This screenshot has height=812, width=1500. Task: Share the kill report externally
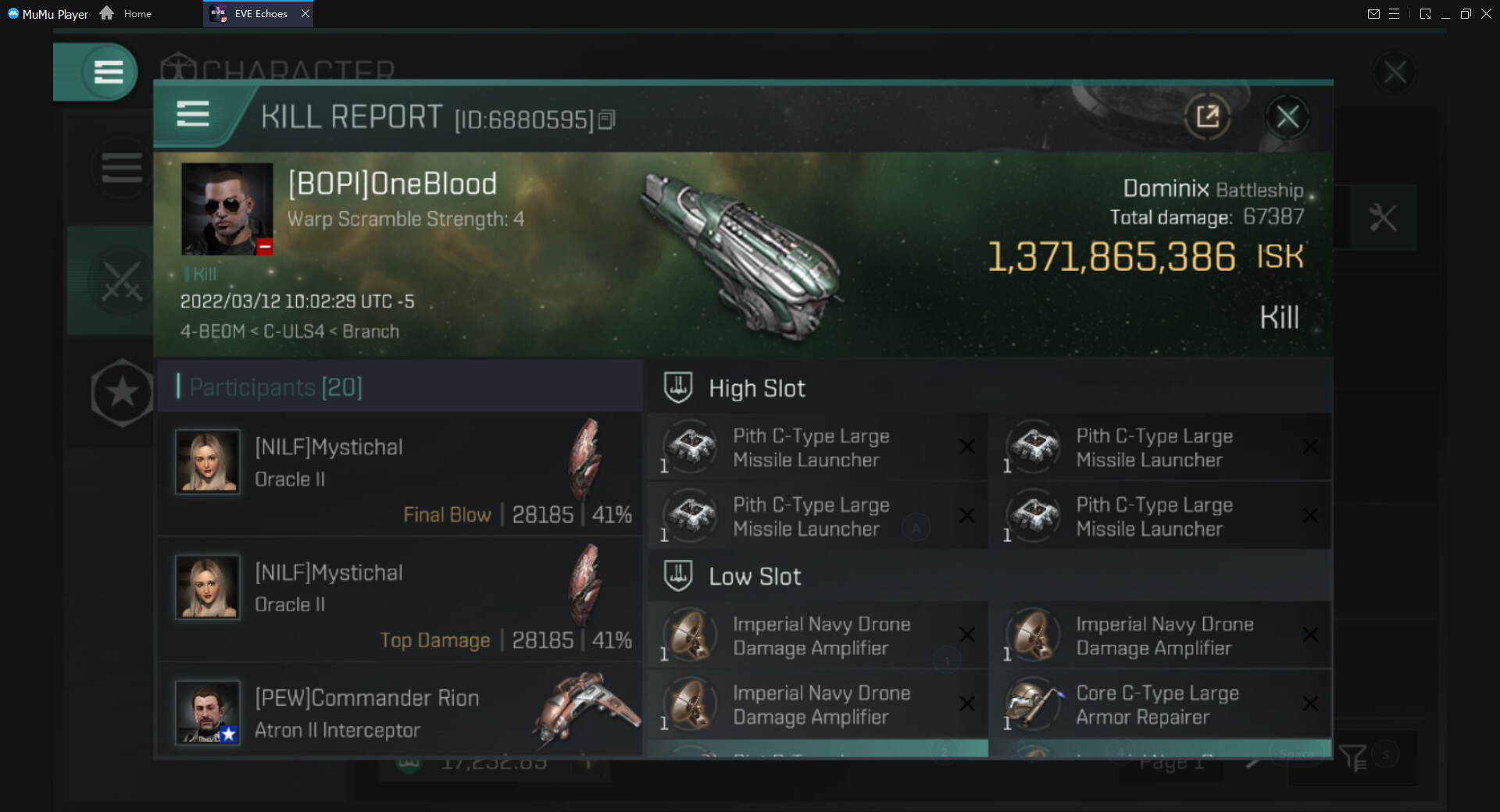click(x=1207, y=117)
